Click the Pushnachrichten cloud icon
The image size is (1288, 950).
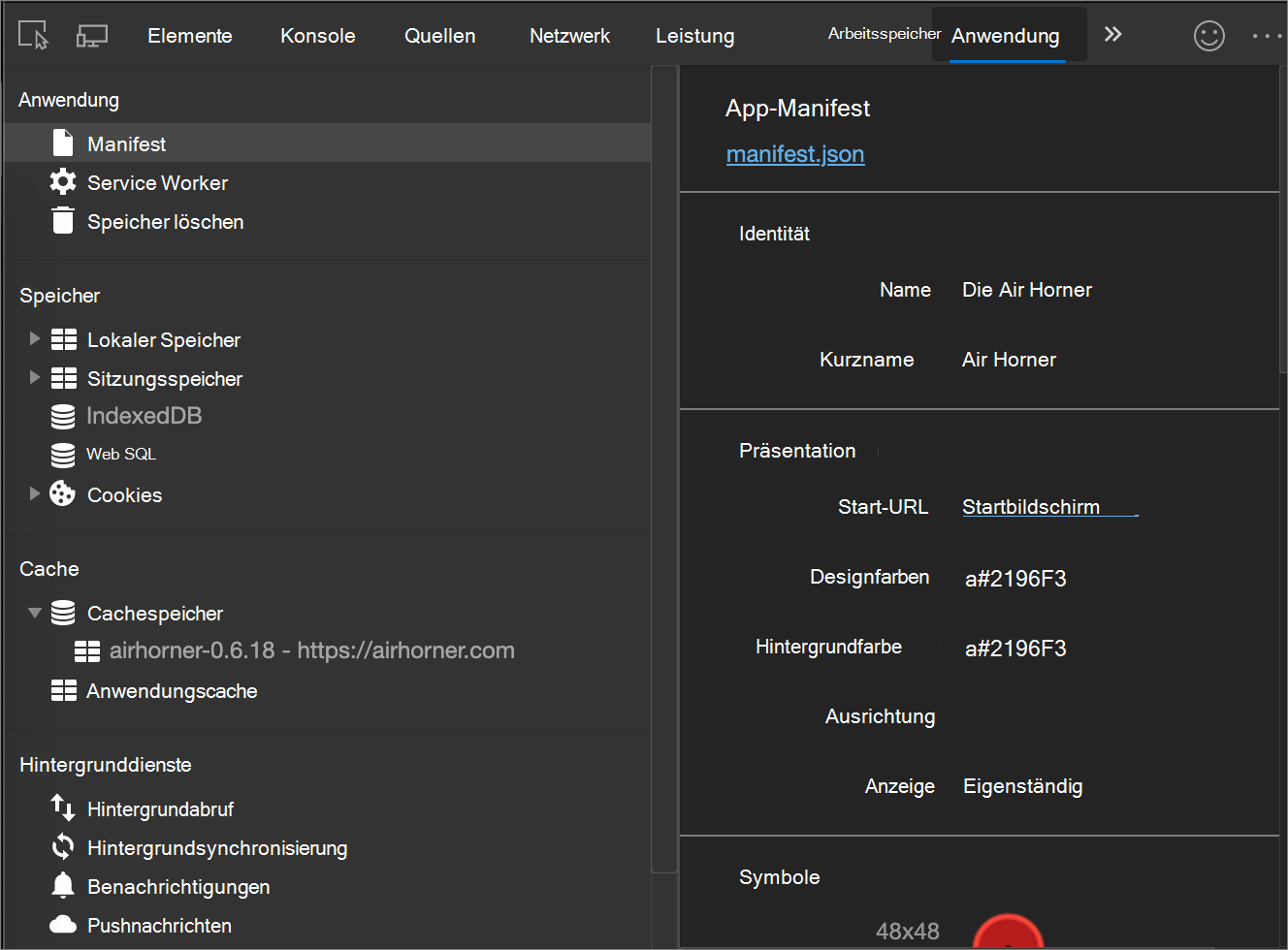[x=63, y=924]
